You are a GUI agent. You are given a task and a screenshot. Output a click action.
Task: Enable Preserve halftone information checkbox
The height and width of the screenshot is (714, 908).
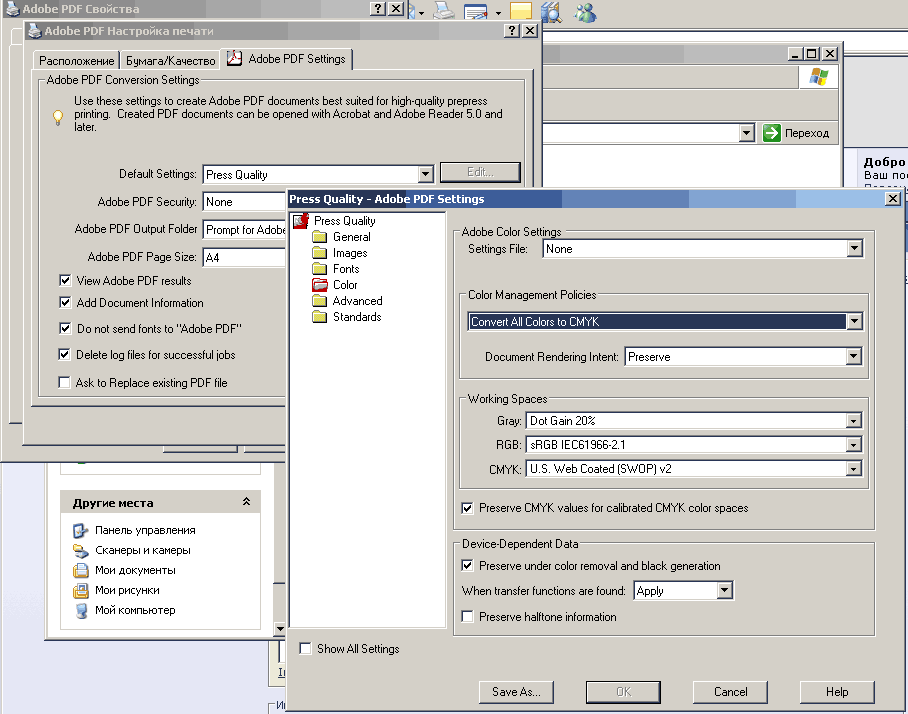(x=467, y=617)
